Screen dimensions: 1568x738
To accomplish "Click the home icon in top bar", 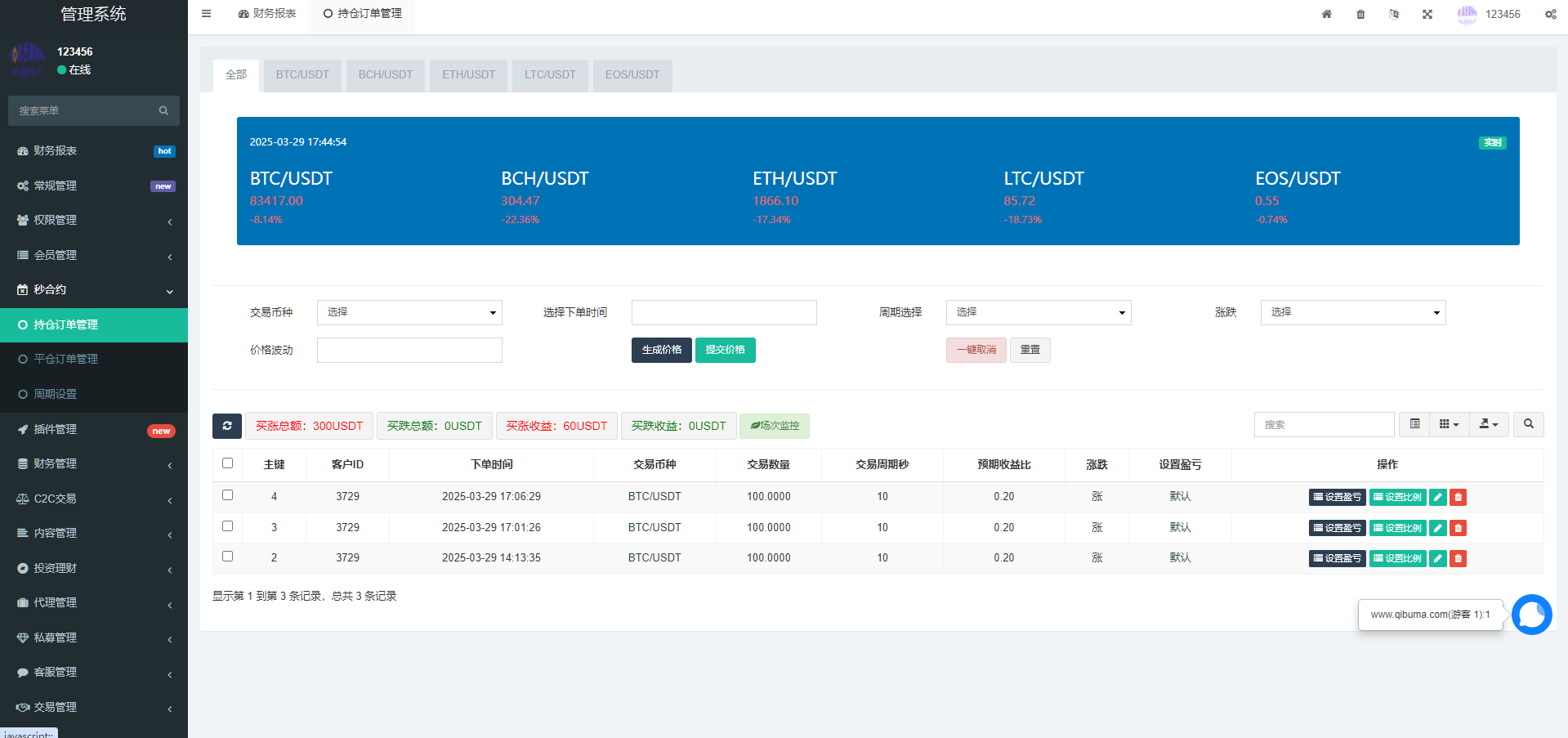I will click(x=1326, y=14).
